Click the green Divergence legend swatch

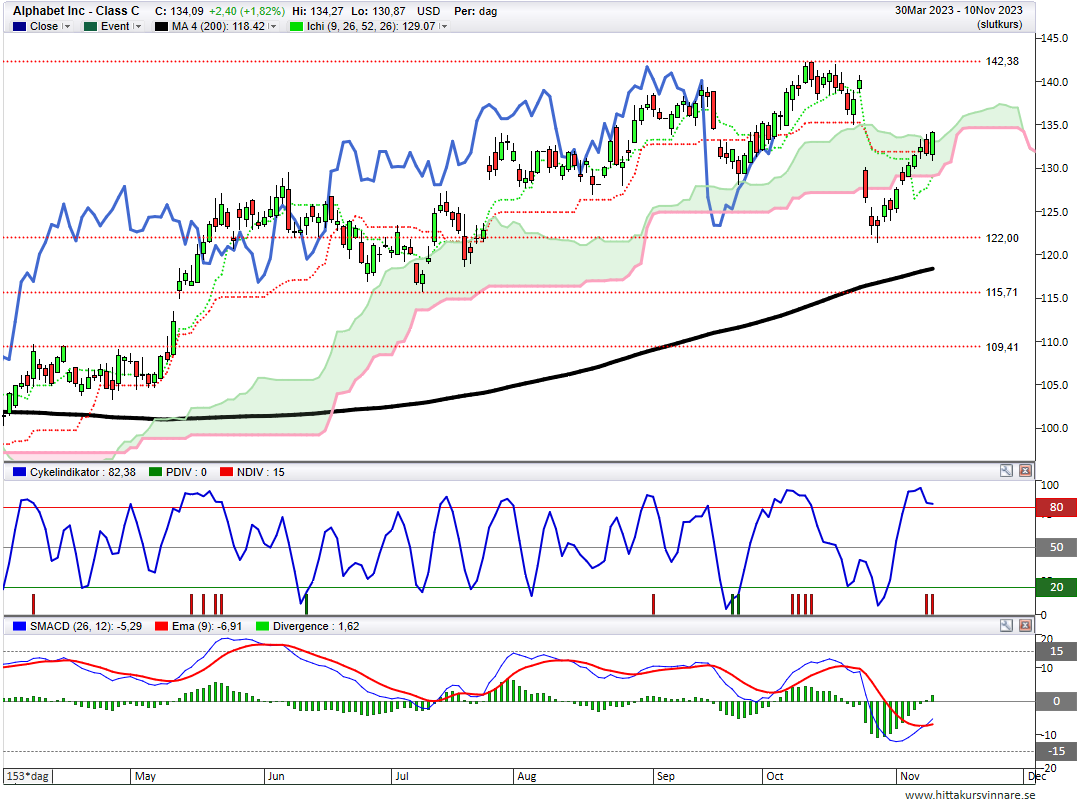click(262, 626)
